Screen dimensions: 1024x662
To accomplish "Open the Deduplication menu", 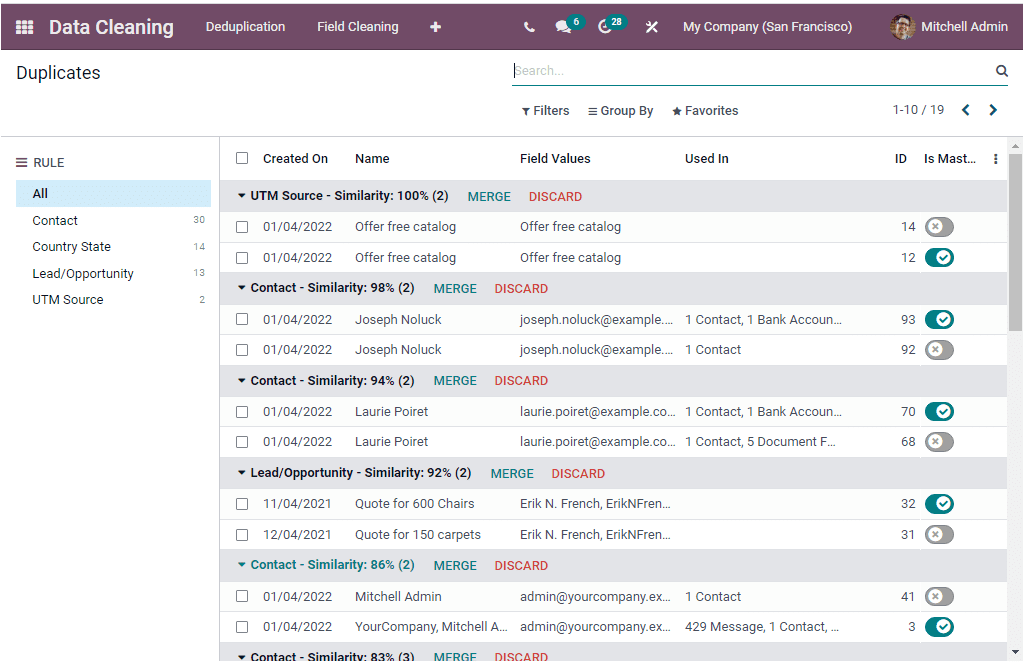I will (245, 27).
